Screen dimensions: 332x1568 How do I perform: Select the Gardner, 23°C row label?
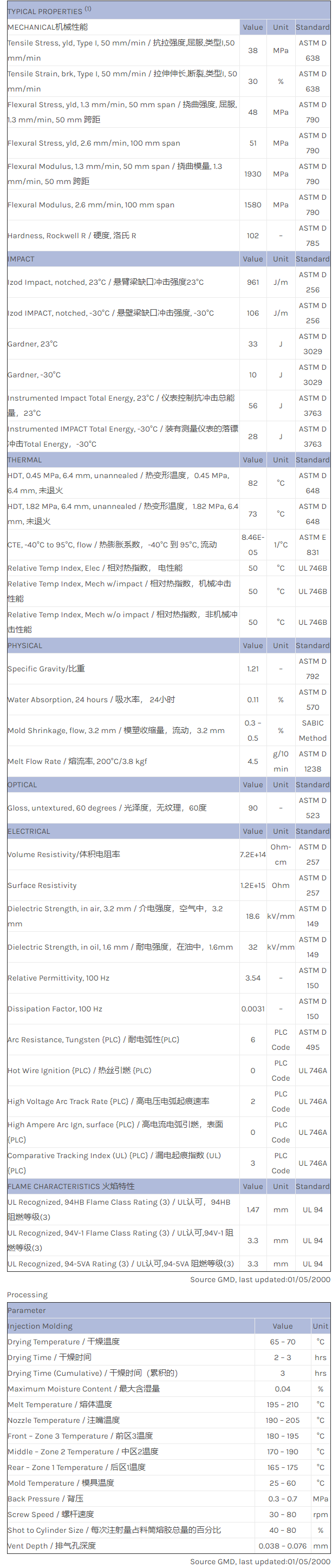click(33, 344)
